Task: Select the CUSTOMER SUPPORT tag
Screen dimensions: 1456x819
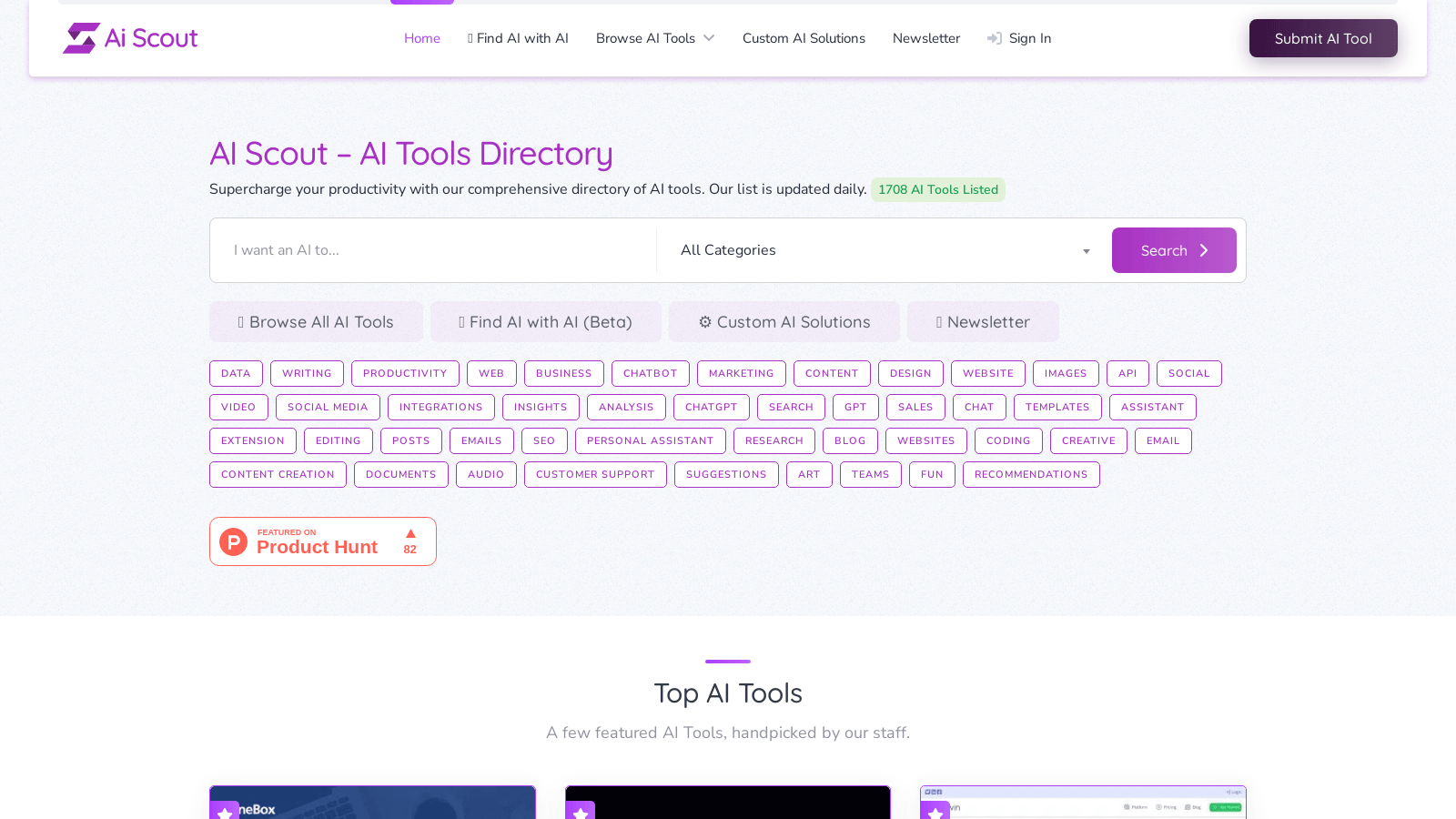Action: (x=595, y=474)
